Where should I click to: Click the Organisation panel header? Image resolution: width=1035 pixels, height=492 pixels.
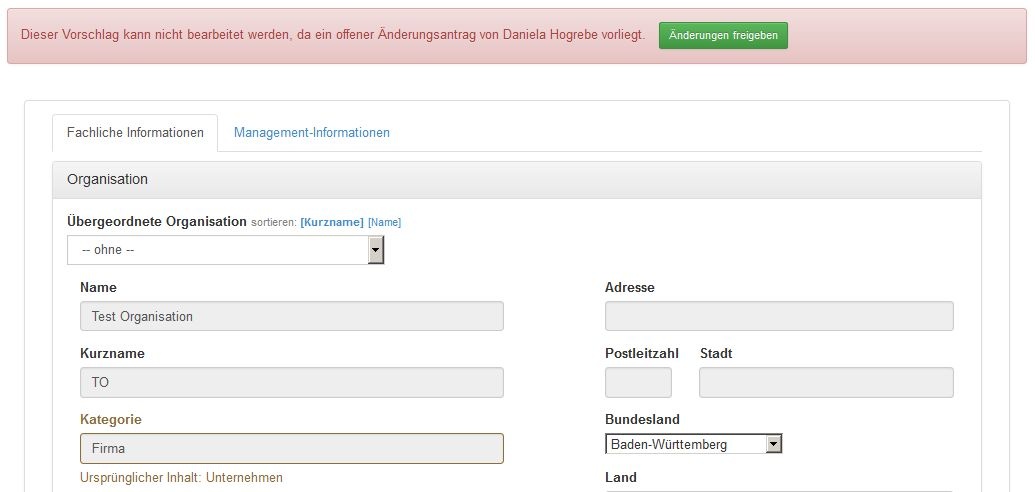516,180
